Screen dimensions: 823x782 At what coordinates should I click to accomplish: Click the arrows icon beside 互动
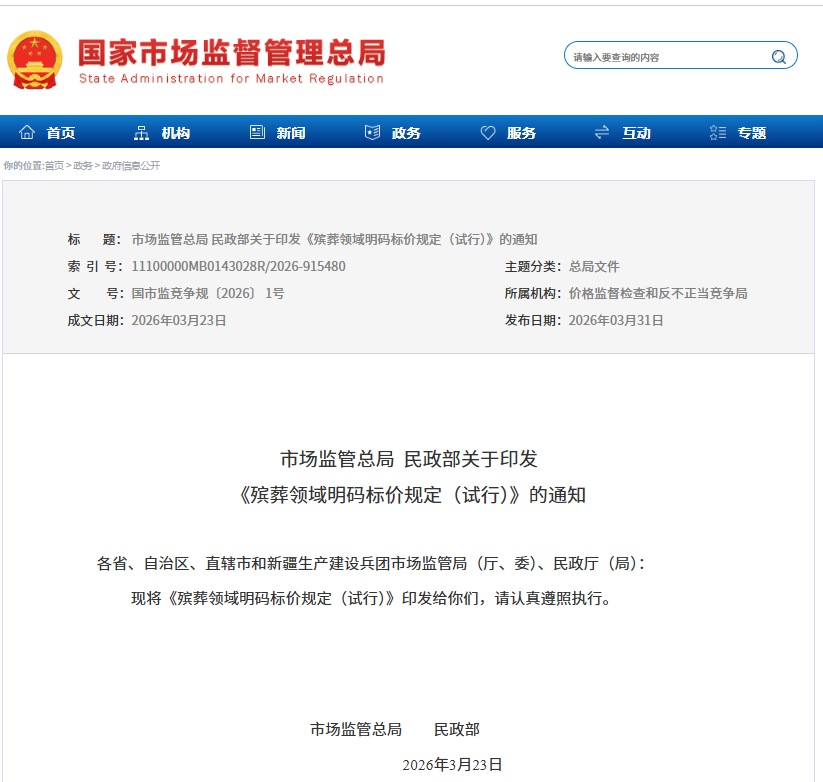[x=602, y=133]
